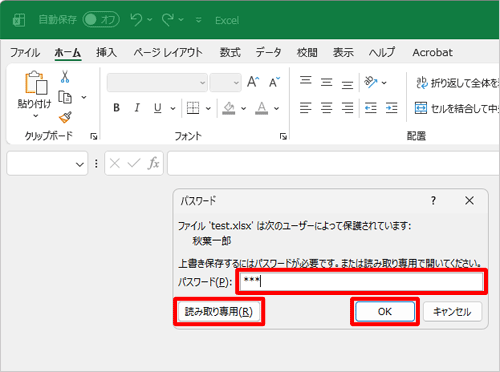Toggle Underline formatting
The image size is (500, 372).
coord(158,108)
